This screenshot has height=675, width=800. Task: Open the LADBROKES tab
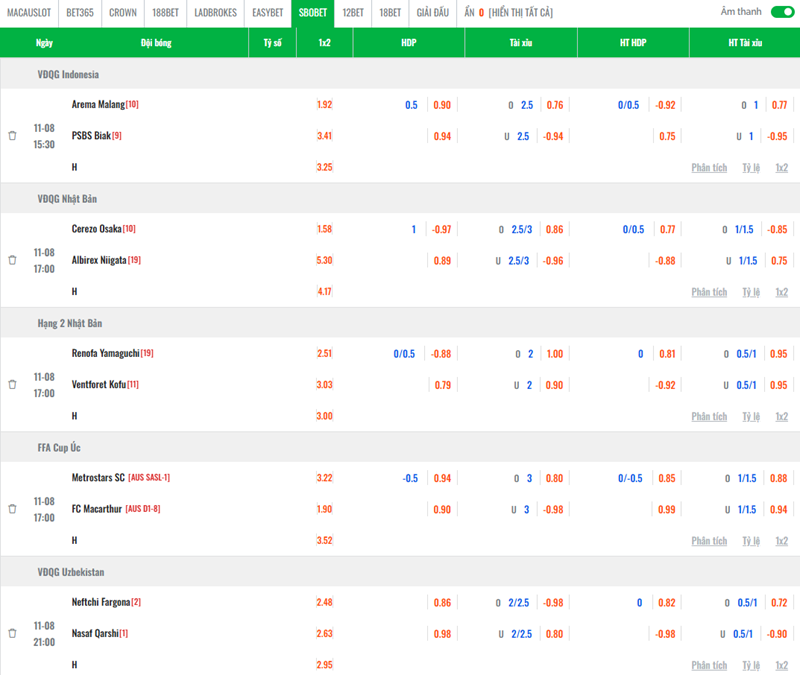pos(215,13)
